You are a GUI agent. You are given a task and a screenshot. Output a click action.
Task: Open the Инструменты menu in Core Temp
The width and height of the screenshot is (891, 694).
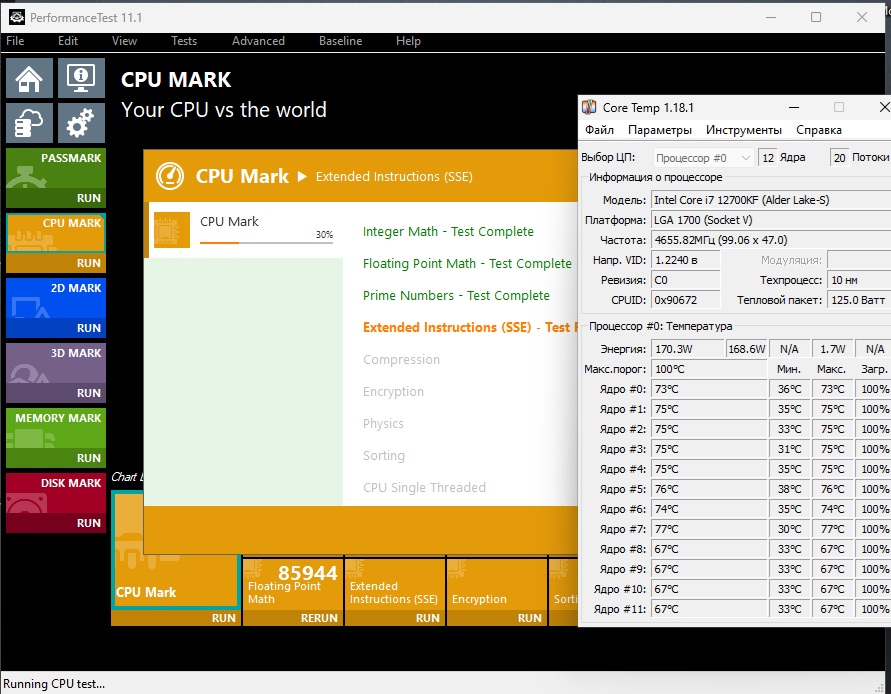pos(743,130)
